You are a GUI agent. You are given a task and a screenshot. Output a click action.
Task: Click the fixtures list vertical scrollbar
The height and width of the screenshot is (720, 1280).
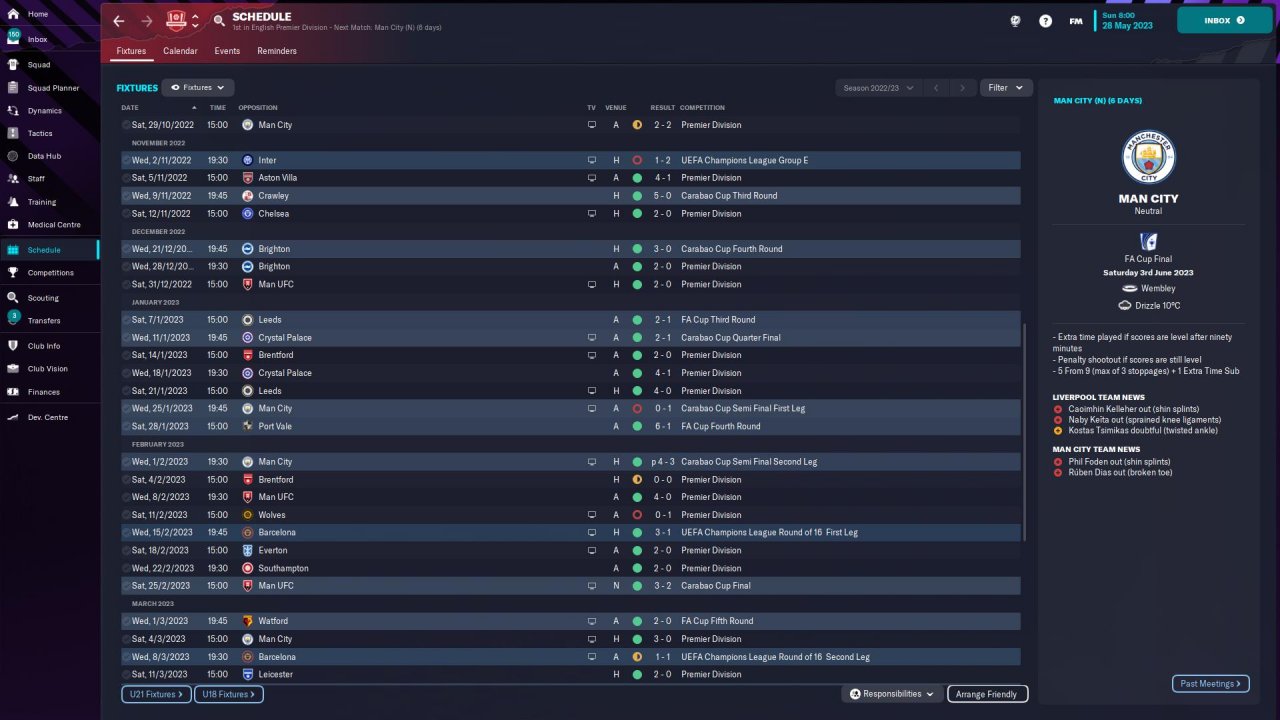pyautogui.click(x=1024, y=433)
